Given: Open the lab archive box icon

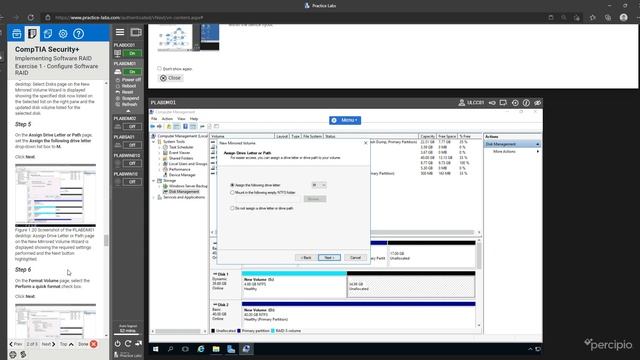Looking at the screenshot, I should point(17,33).
